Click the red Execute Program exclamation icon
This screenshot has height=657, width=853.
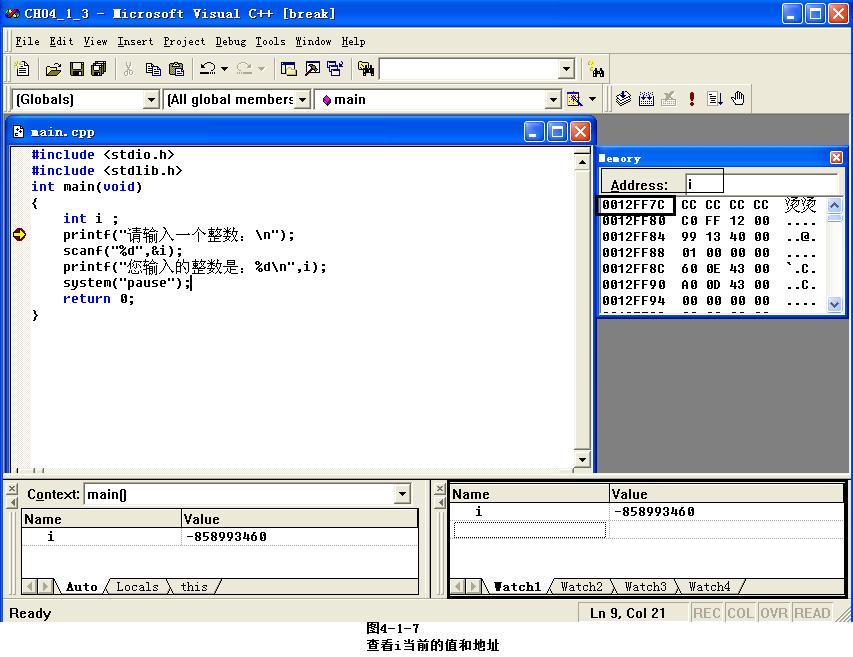pos(691,99)
